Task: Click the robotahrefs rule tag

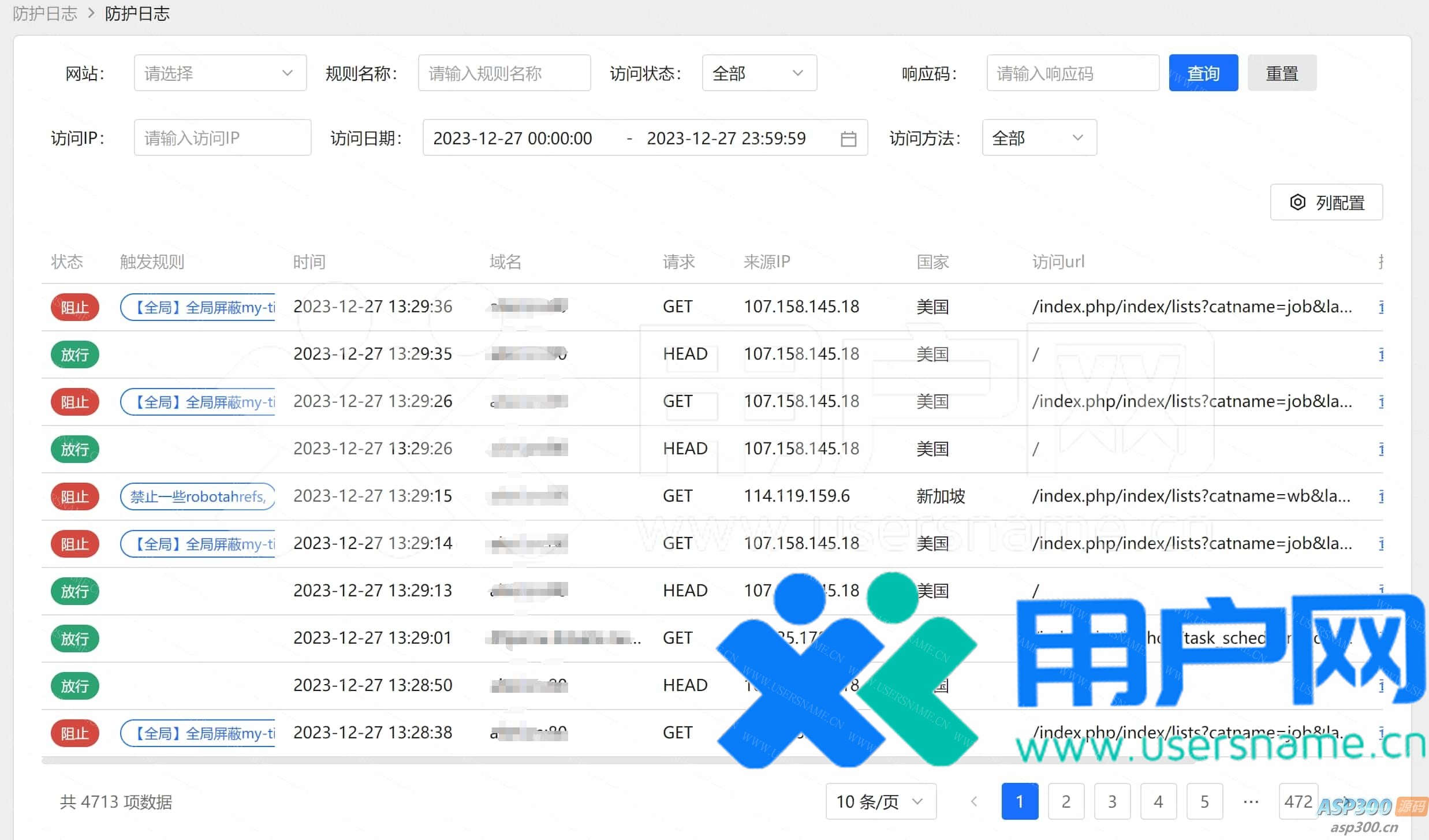Action: click(197, 496)
